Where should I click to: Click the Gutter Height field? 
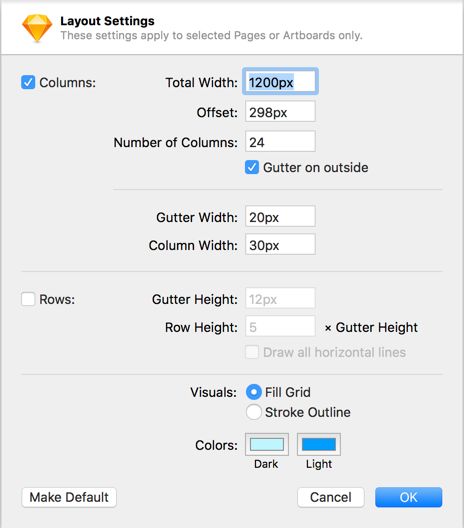tap(280, 298)
